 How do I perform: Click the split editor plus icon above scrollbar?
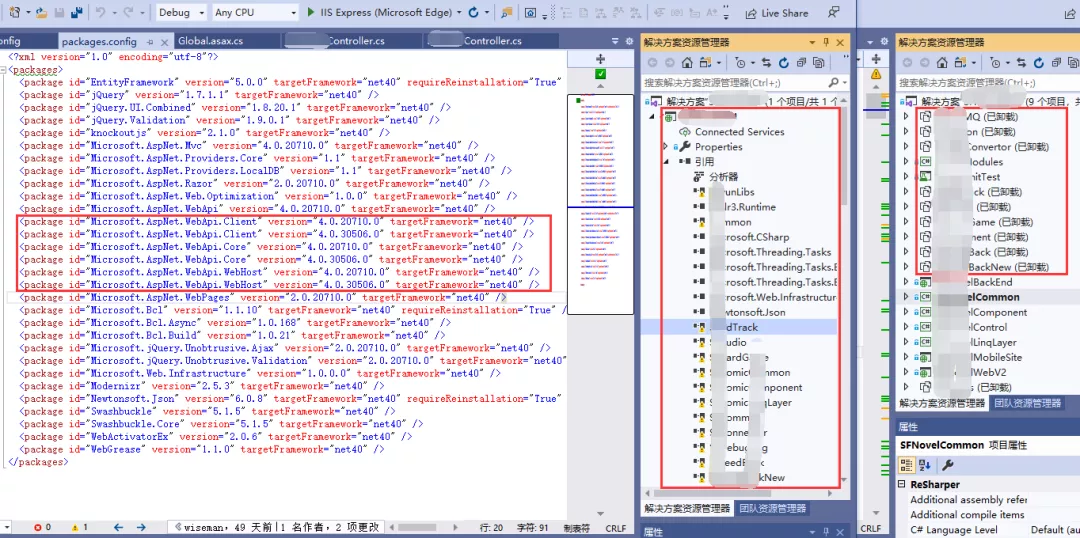click(x=600, y=59)
